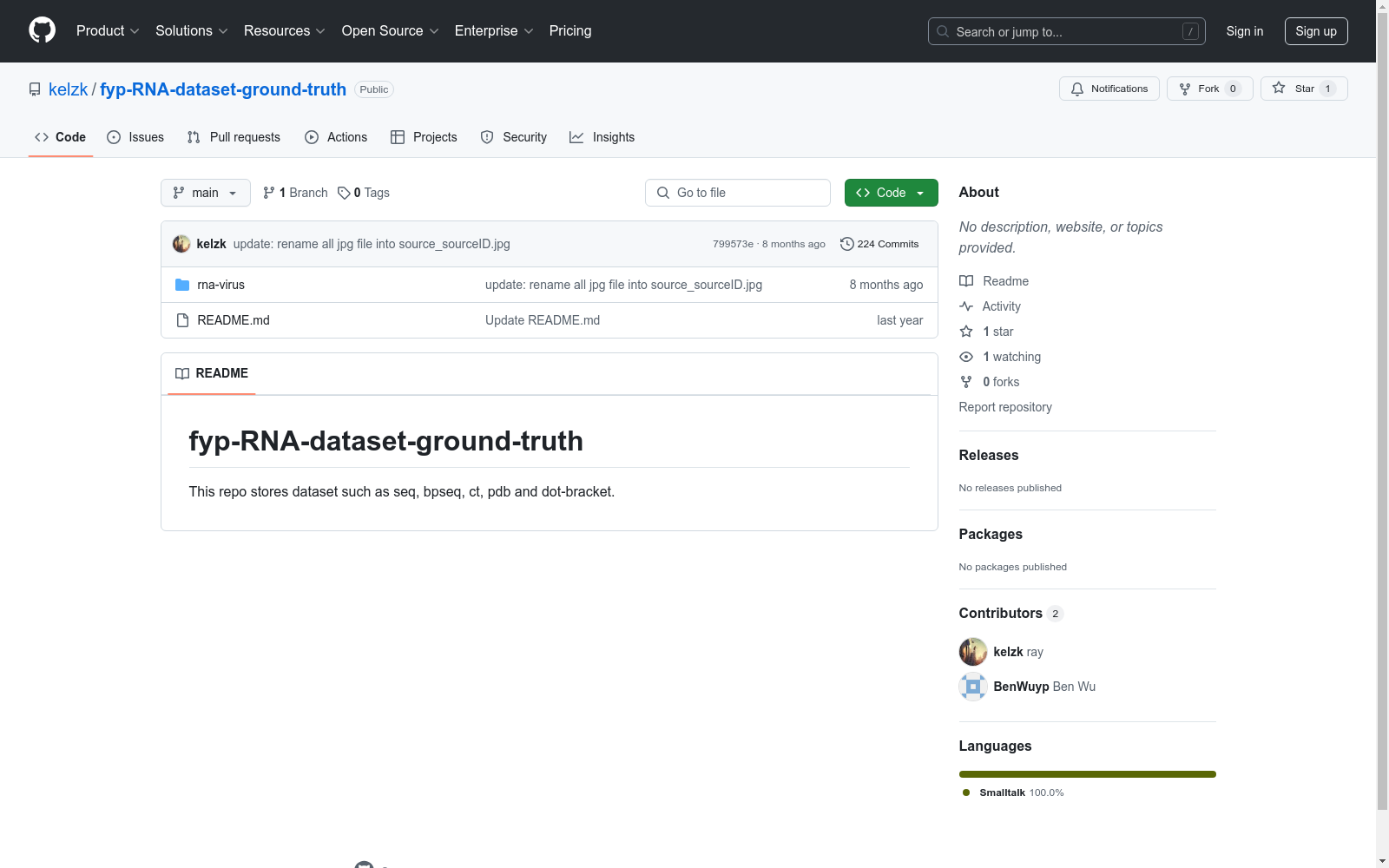
Task: Click the fork icon beside 0 forks
Action: [966, 382]
